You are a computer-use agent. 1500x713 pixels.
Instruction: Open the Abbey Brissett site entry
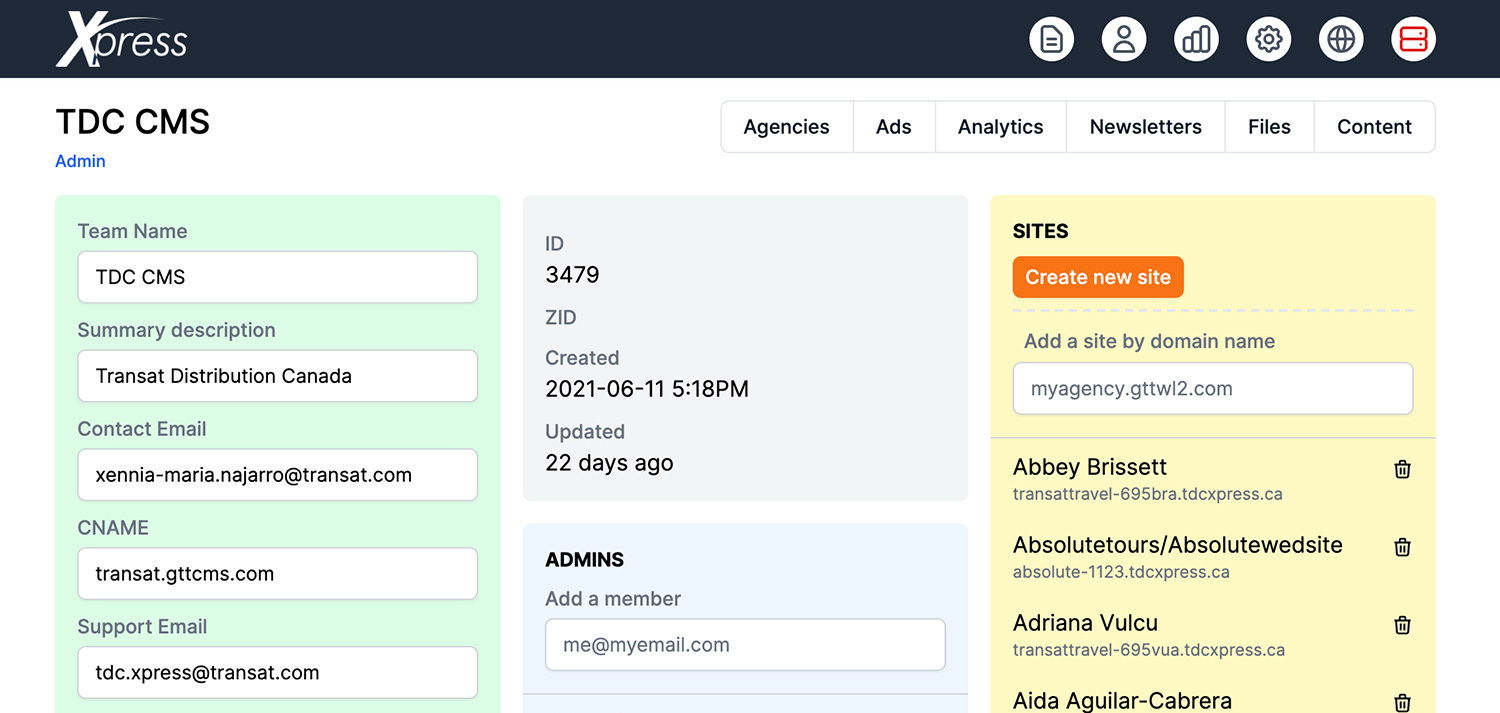pos(1089,467)
